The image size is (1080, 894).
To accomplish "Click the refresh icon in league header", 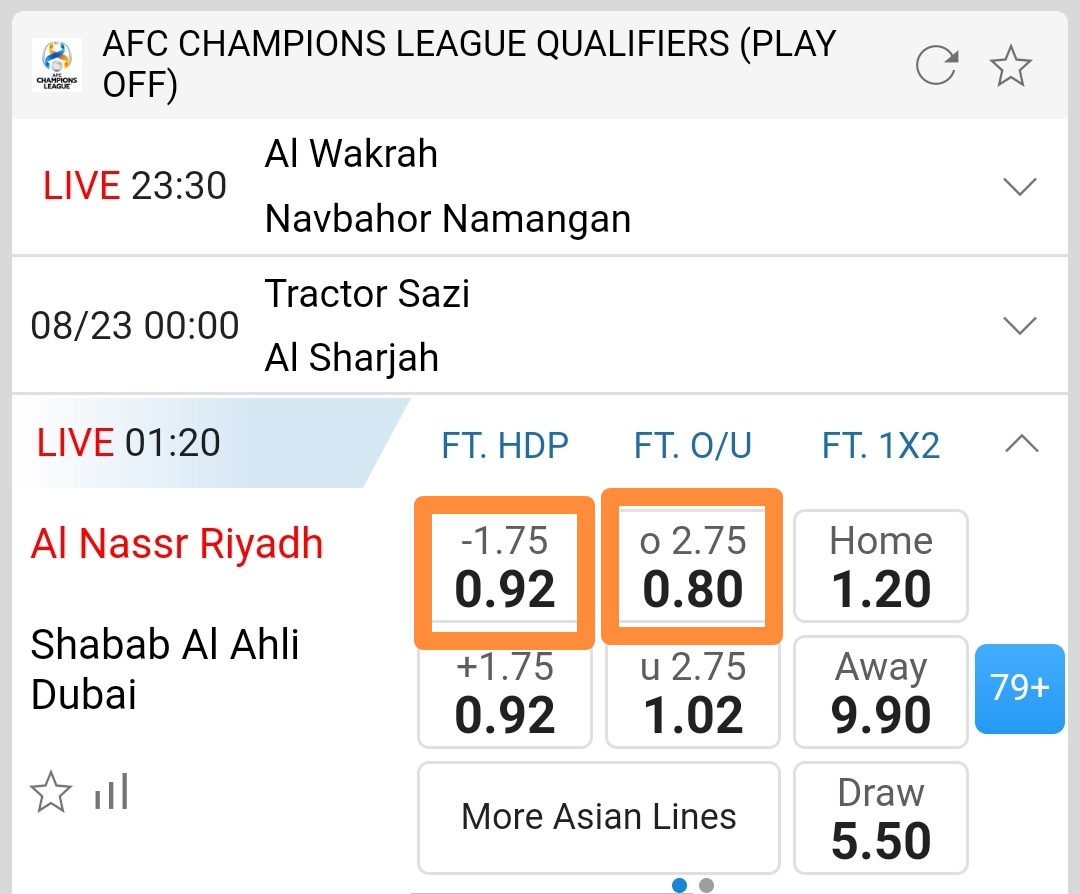I will point(937,66).
